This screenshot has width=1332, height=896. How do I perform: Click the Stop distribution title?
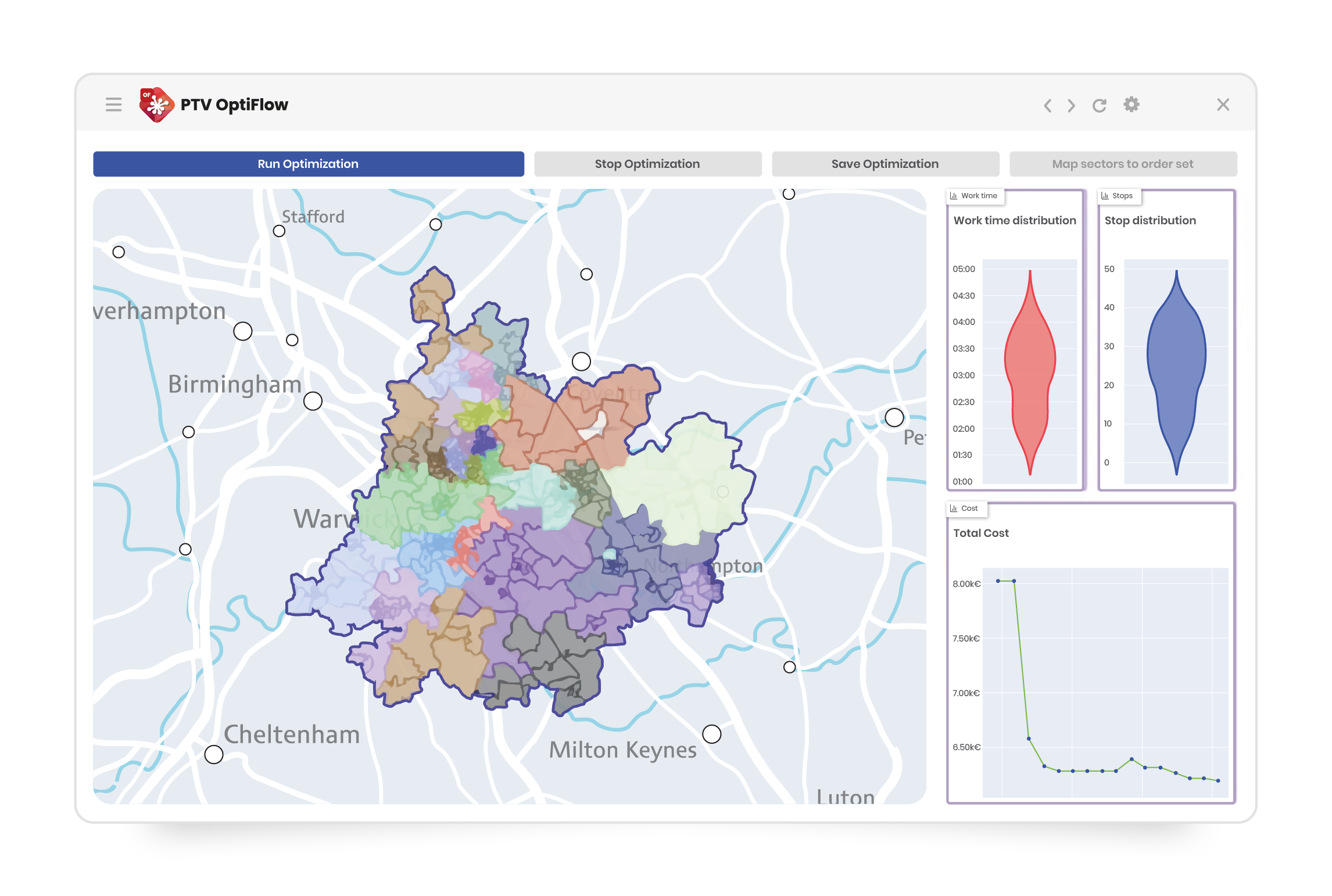[1150, 221]
